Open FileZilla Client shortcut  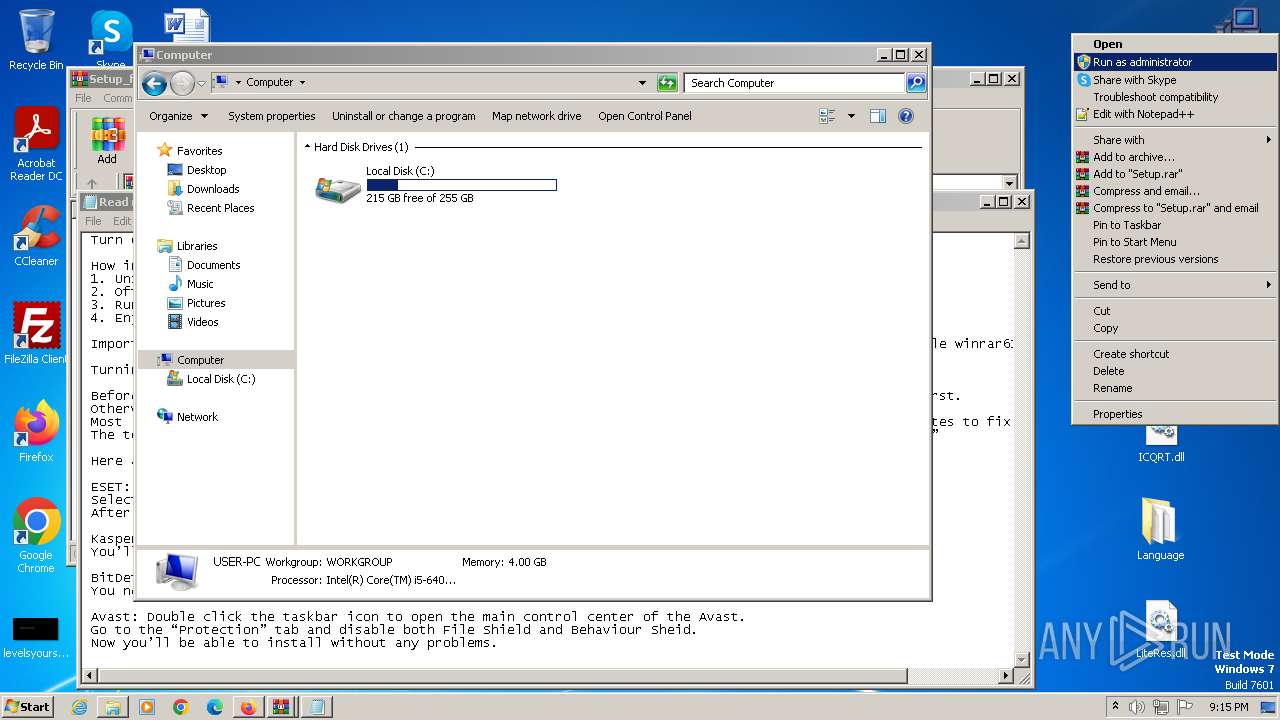(37, 334)
